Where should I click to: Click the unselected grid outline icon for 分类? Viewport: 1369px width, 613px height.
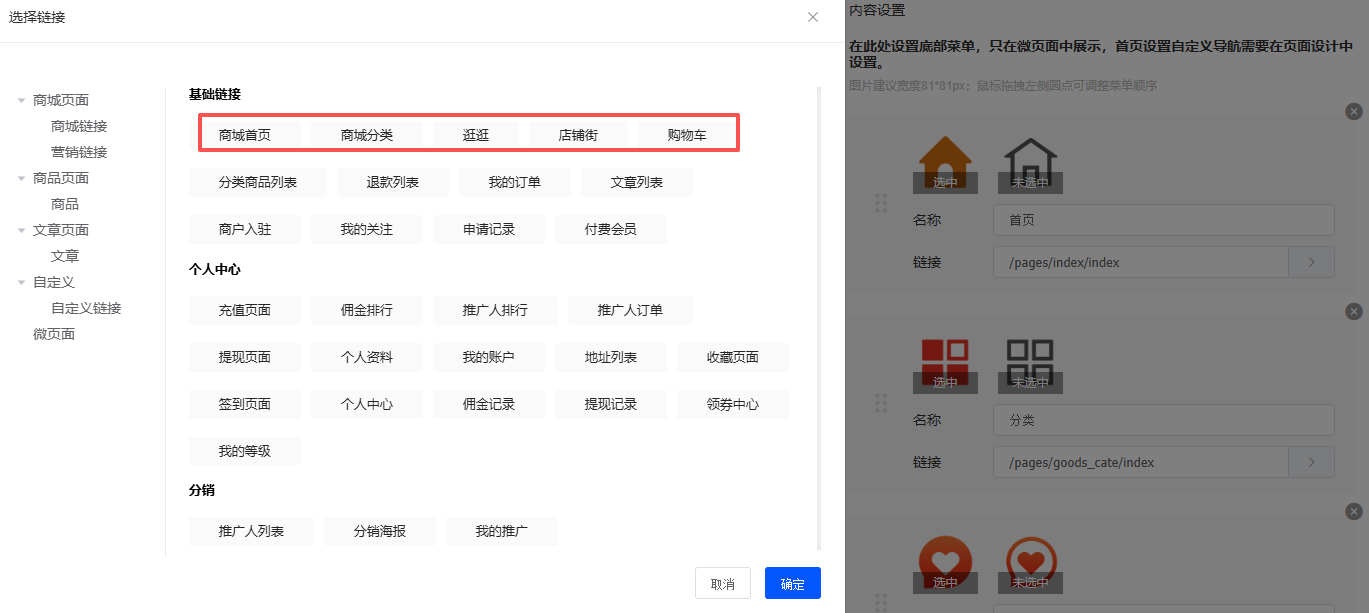(1030, 363)
